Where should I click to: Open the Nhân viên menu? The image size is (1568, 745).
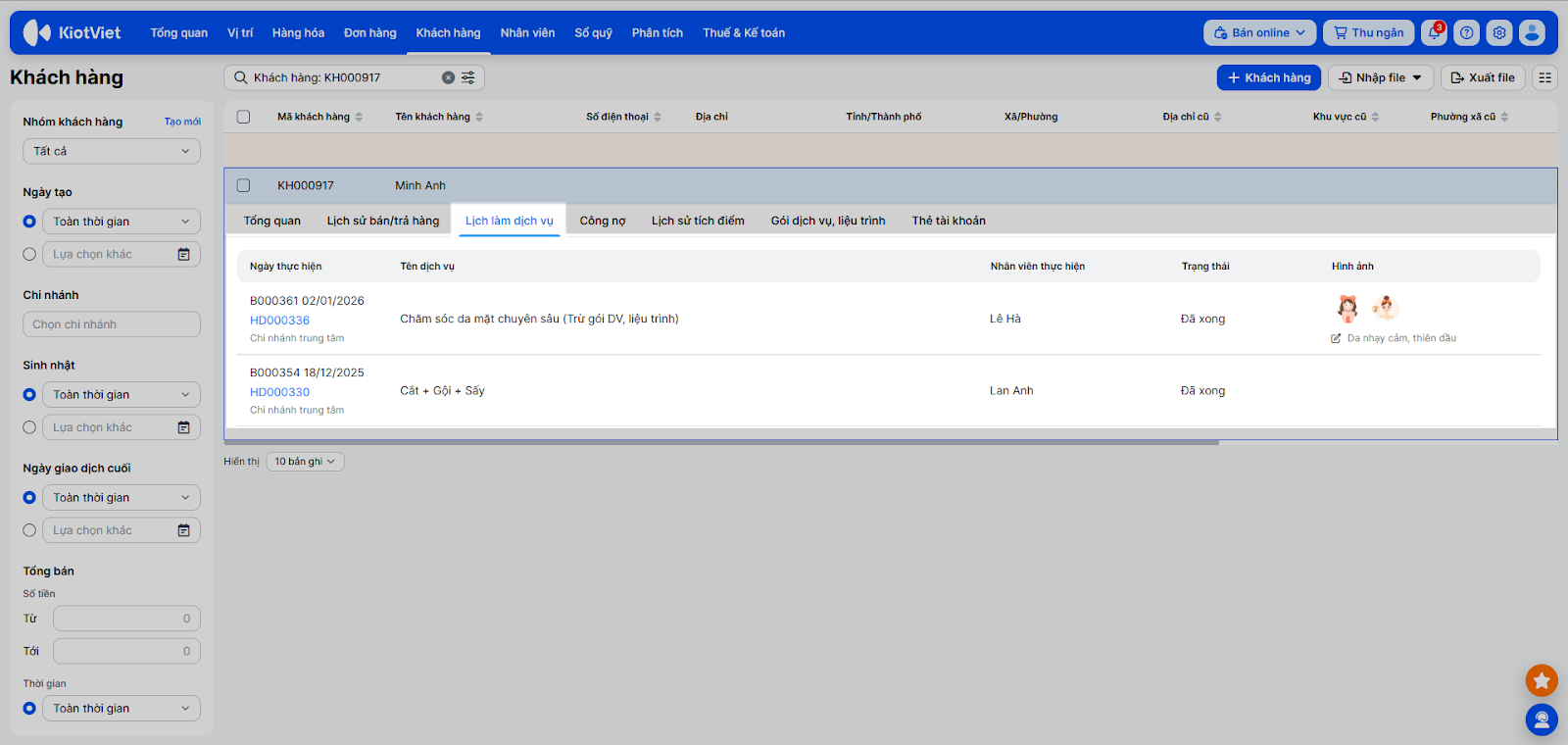point(527,32)
